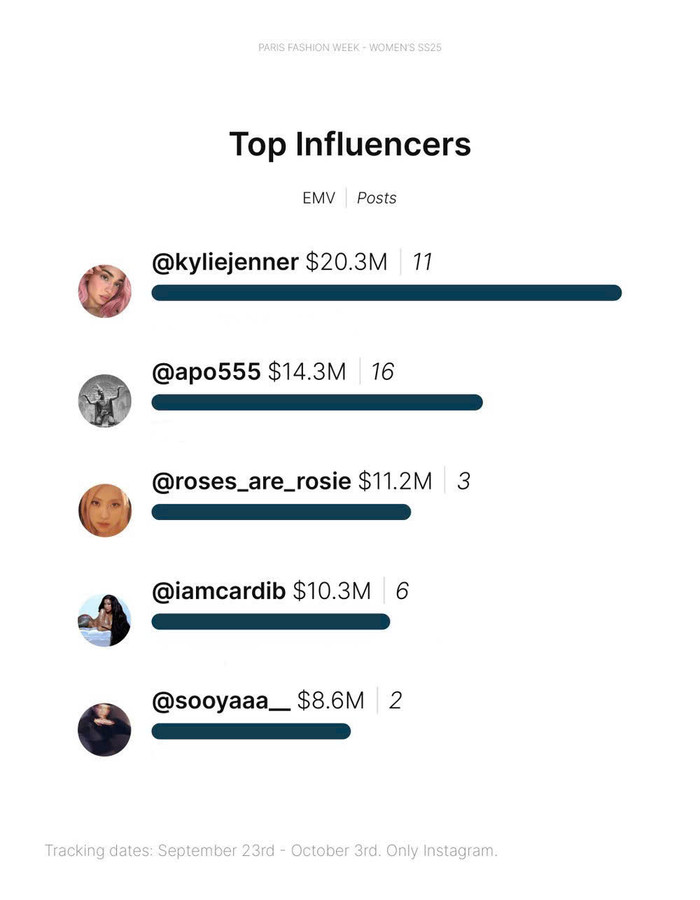Open the @iamcardib username link

(218, 591)
